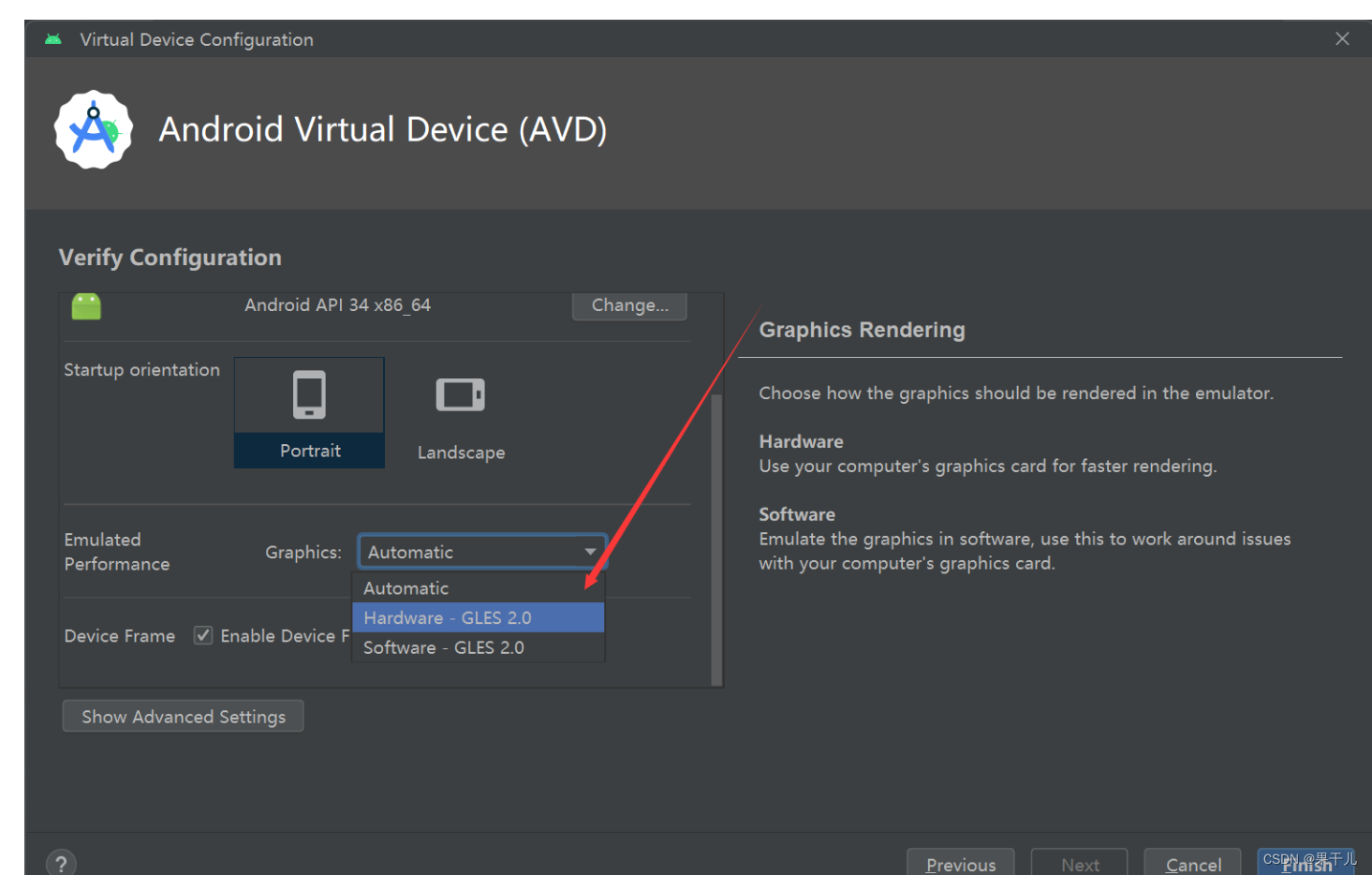Image resolution: width=1372 pixels, height=875 pixels.
Task: Click the Hardware help heading
Action: [x=801, y=441]
